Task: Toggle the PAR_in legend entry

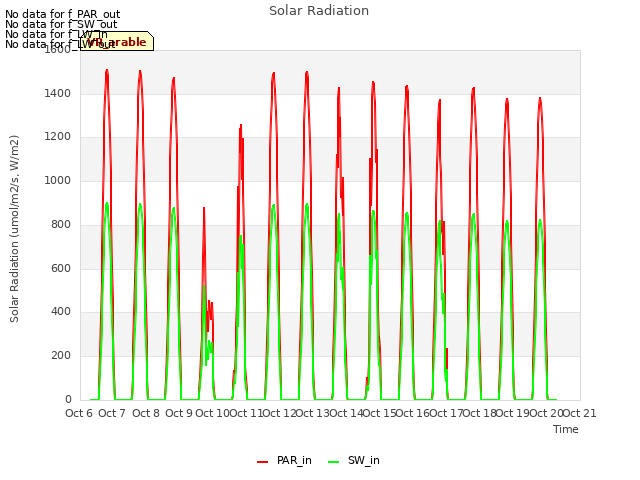Action: 284,460
